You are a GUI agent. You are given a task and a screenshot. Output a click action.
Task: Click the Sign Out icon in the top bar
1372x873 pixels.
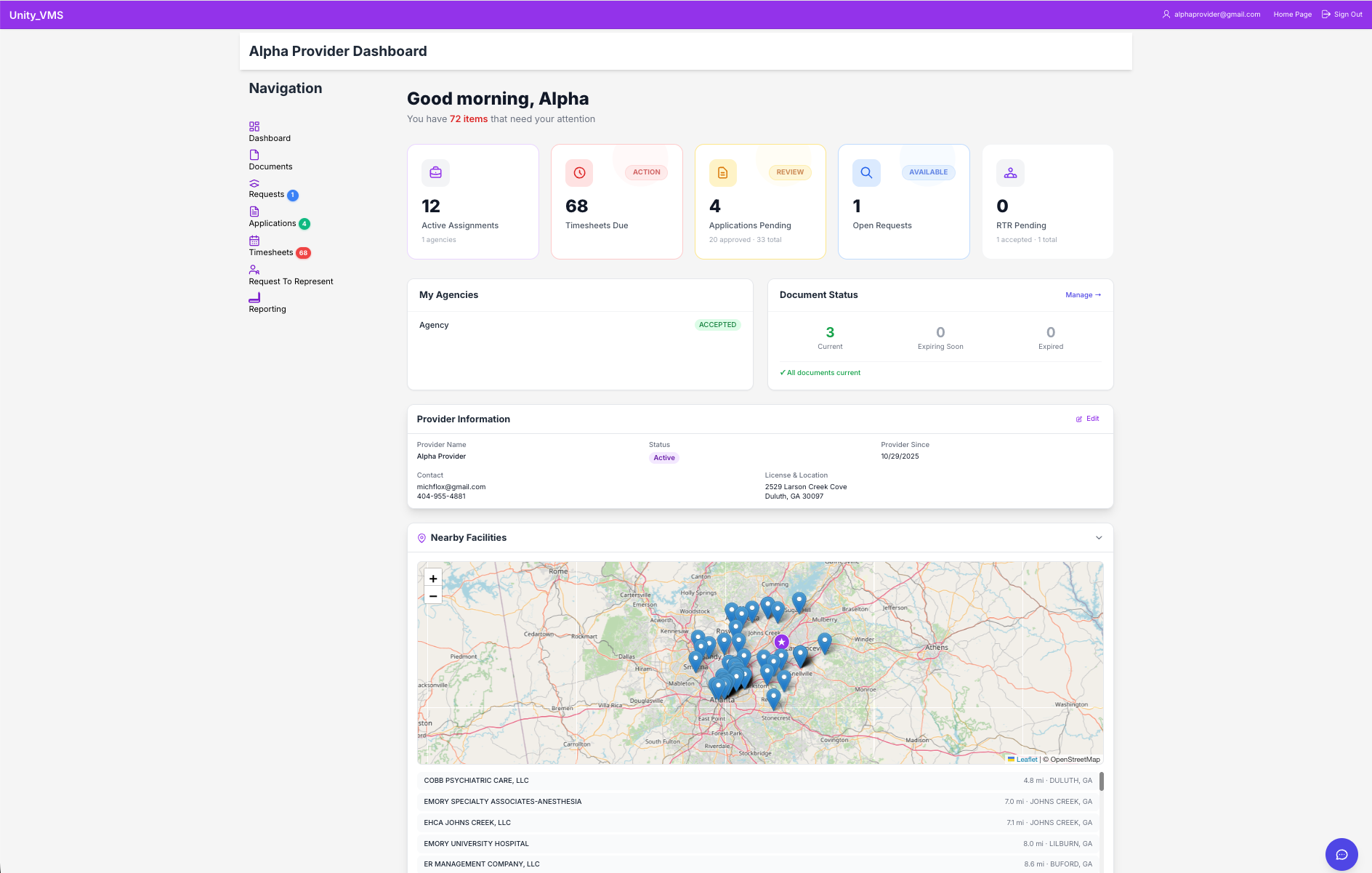pos(1325,14)
